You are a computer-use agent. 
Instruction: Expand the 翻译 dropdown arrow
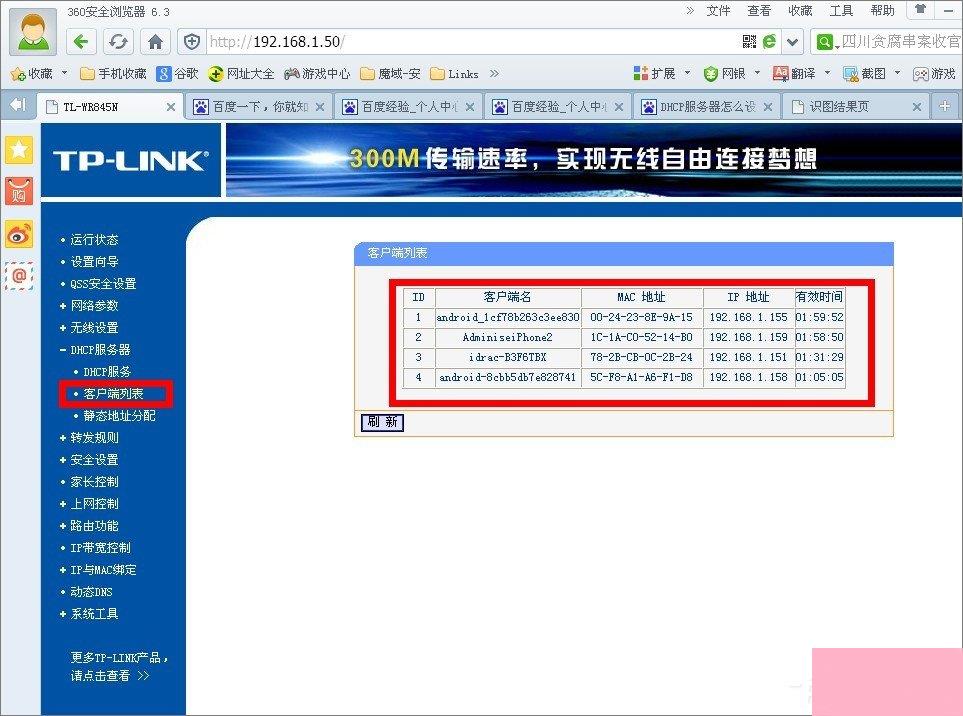click(x=827, y=73)
